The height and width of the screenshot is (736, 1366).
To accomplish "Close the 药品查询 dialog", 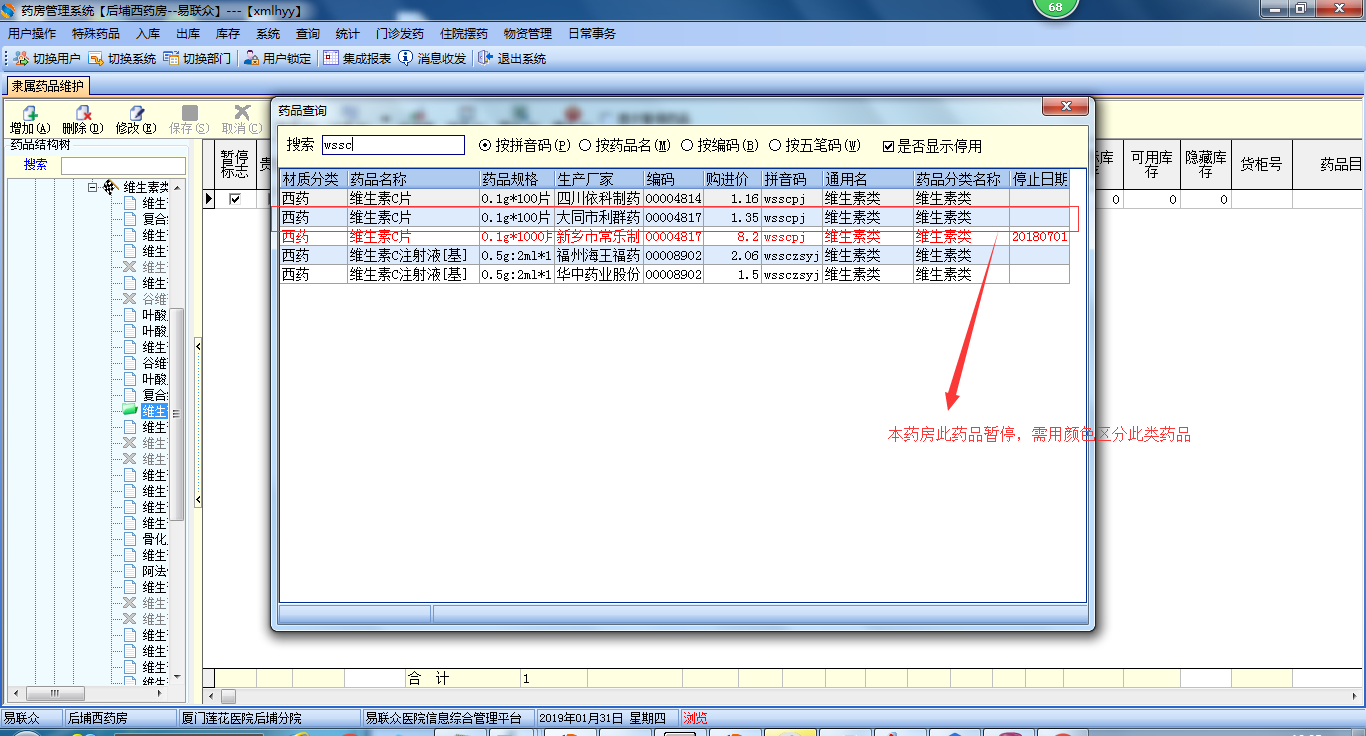I will click(x=1065, y=106).
